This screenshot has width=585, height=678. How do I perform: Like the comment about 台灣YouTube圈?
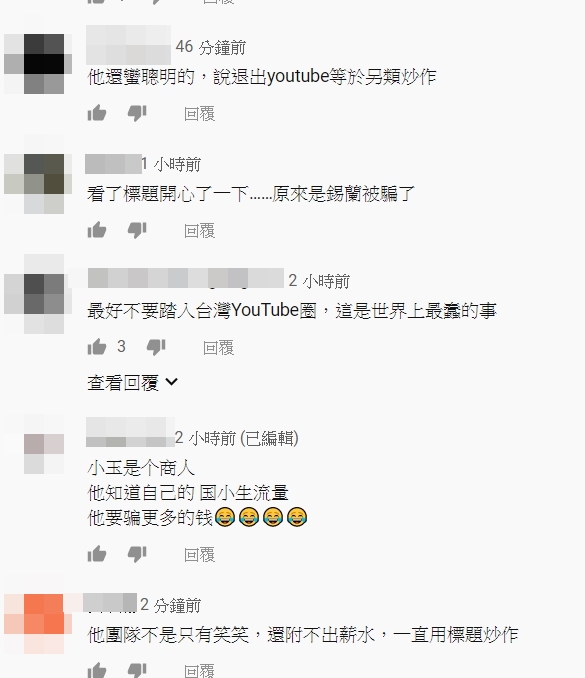pyautogui.click(x=97, y=347)
